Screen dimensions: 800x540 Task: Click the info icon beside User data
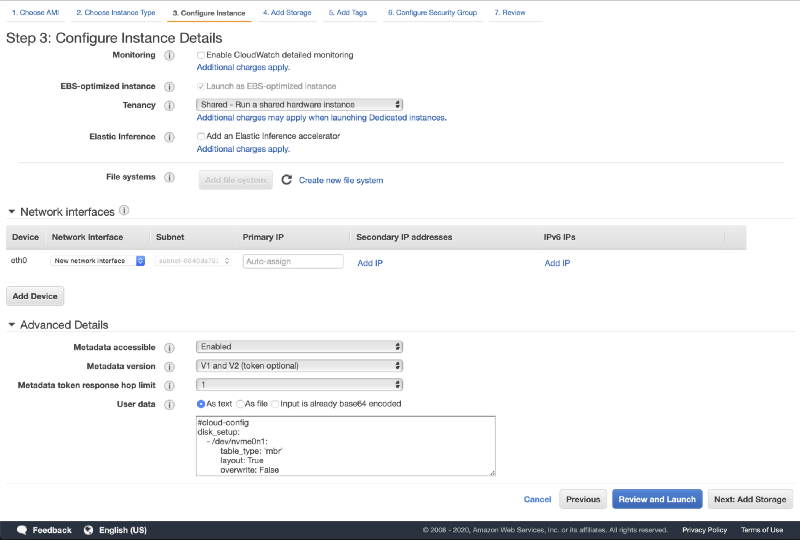tap(169, 404)
